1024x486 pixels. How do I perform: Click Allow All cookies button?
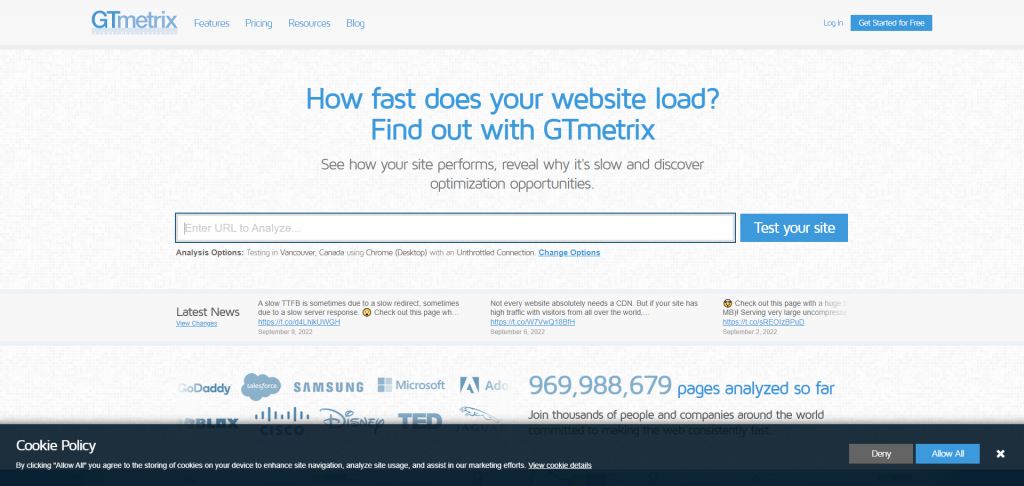tap(948, 454)
